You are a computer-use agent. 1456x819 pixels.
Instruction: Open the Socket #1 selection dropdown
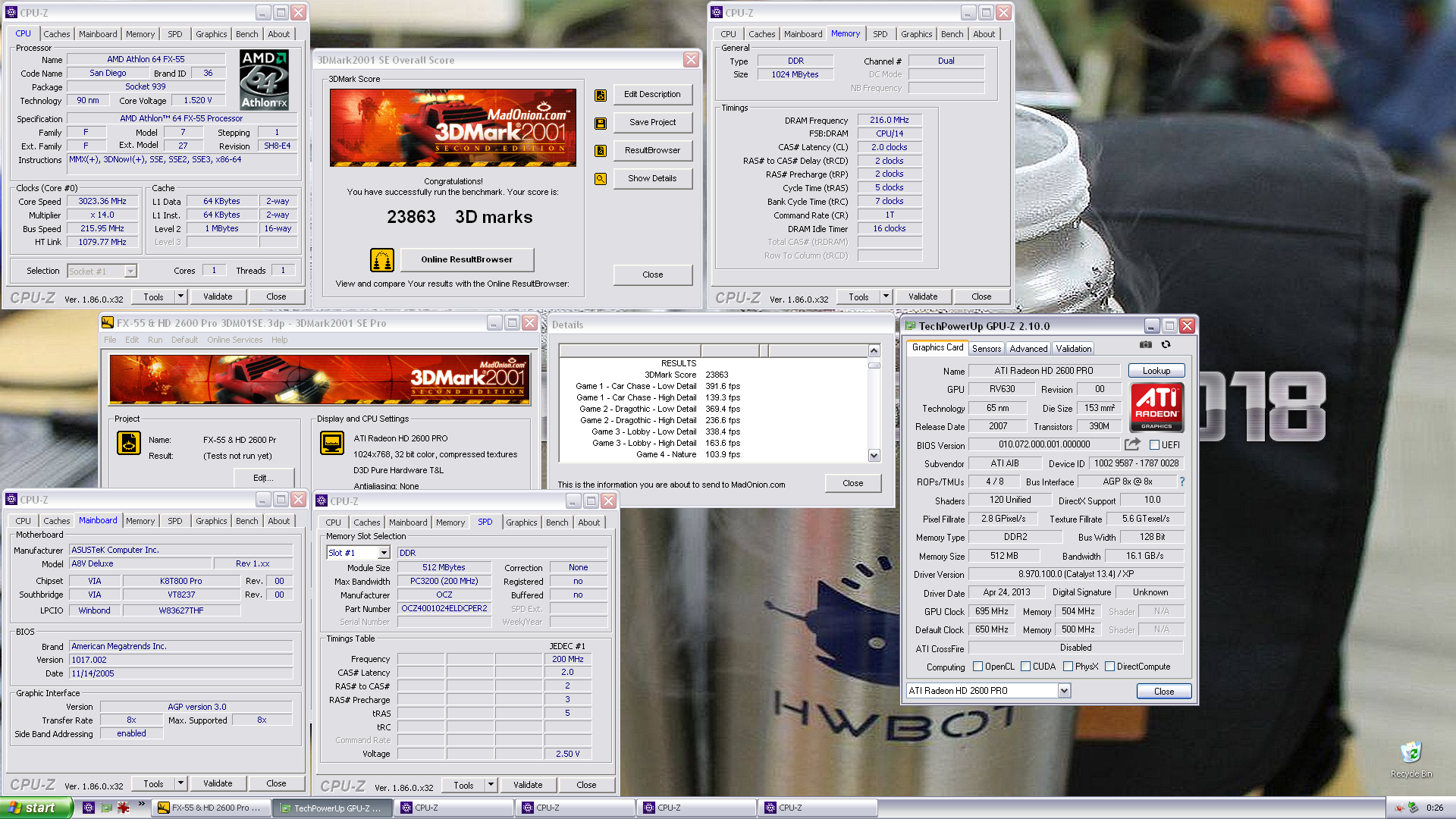pyautogui.click(x=130, y=271)
